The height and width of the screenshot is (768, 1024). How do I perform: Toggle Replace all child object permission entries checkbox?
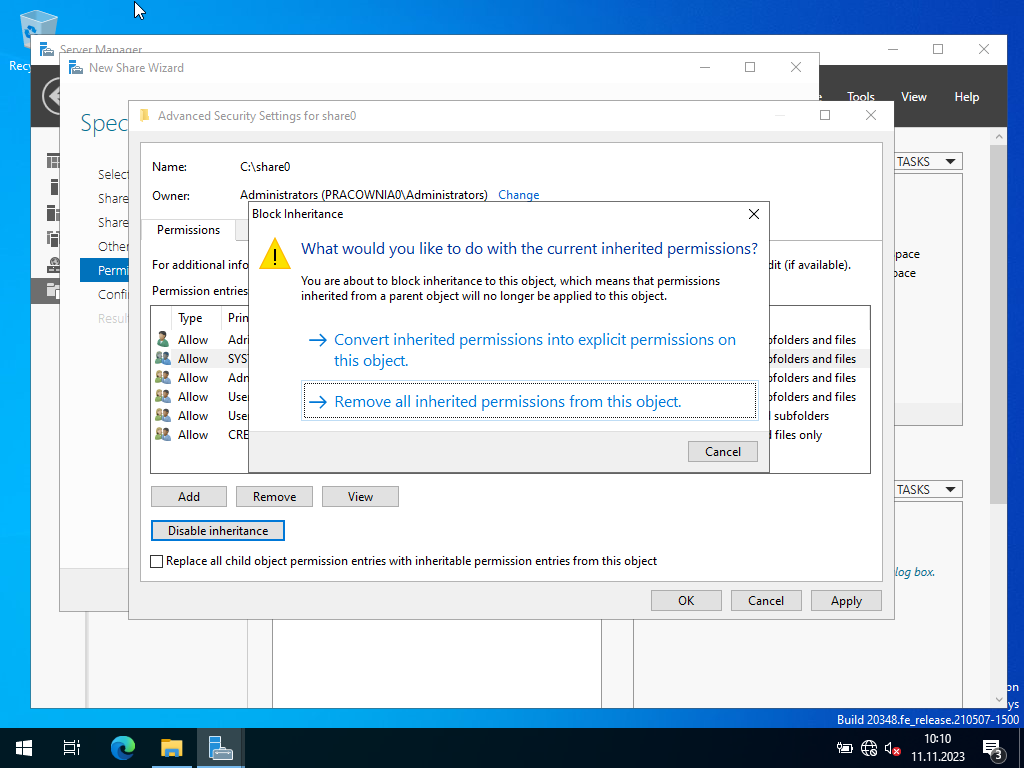coord(156,561)
